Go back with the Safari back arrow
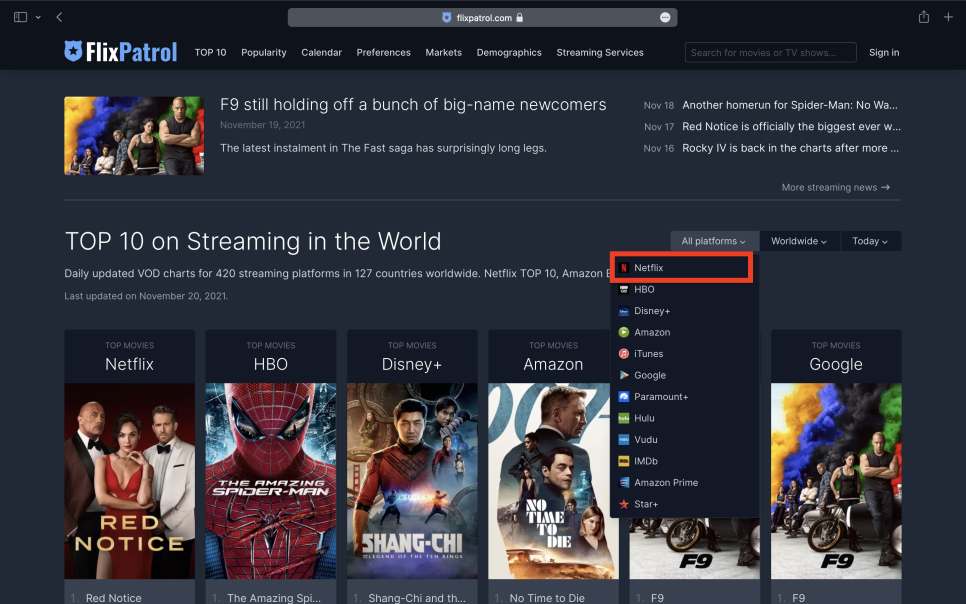 (x=59, y=17)
